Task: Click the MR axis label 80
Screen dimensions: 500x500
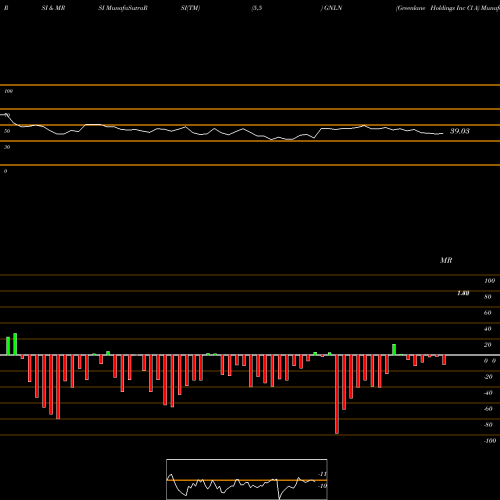Action: [488, 297]
